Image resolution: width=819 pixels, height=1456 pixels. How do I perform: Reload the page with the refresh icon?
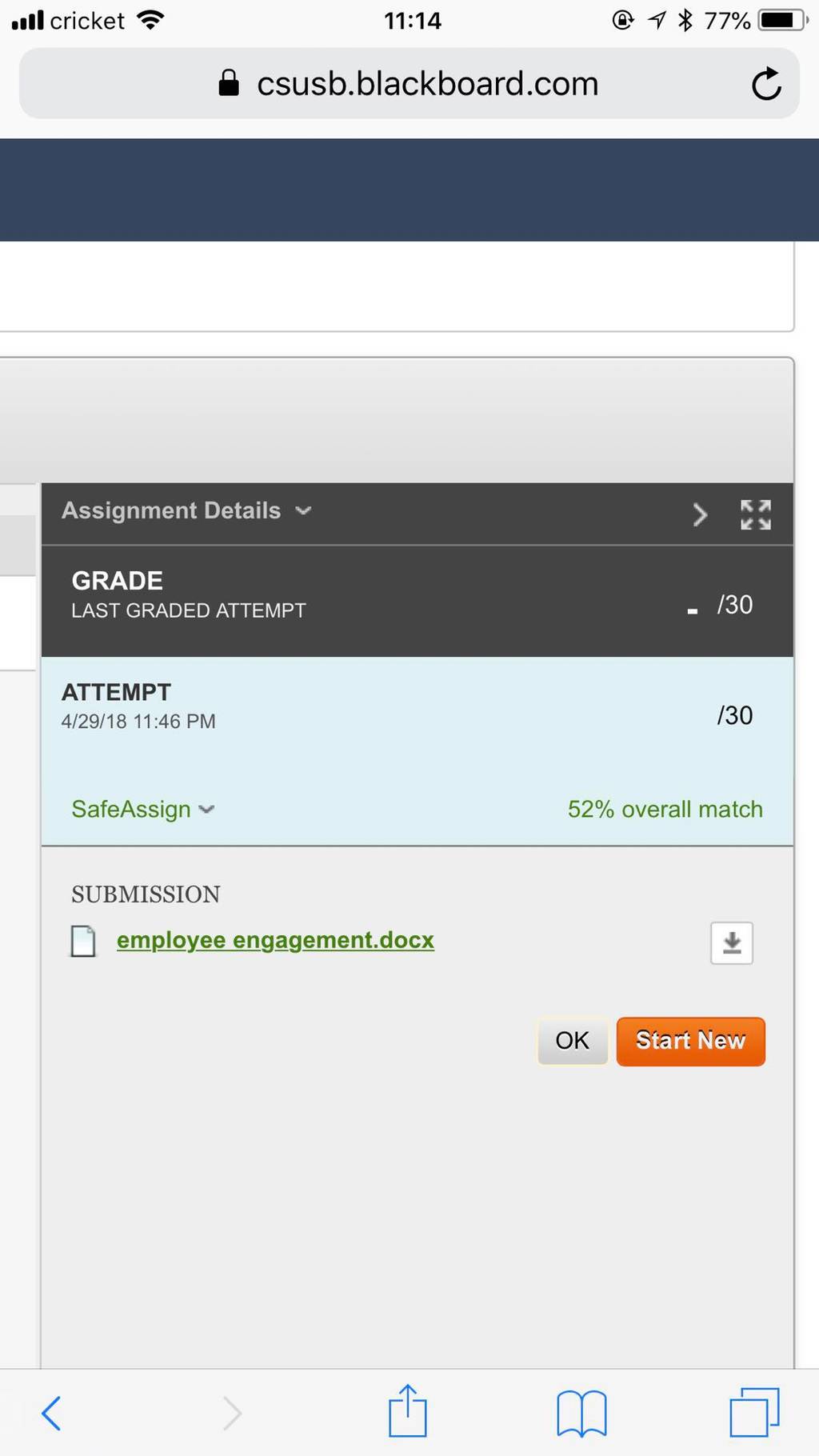pyautogui.click(x=766, y=83)
